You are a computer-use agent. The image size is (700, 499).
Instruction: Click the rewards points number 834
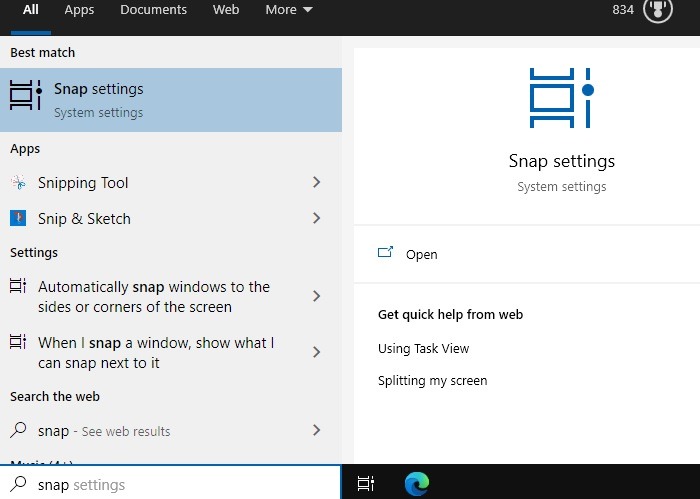(x=623, y=10)
